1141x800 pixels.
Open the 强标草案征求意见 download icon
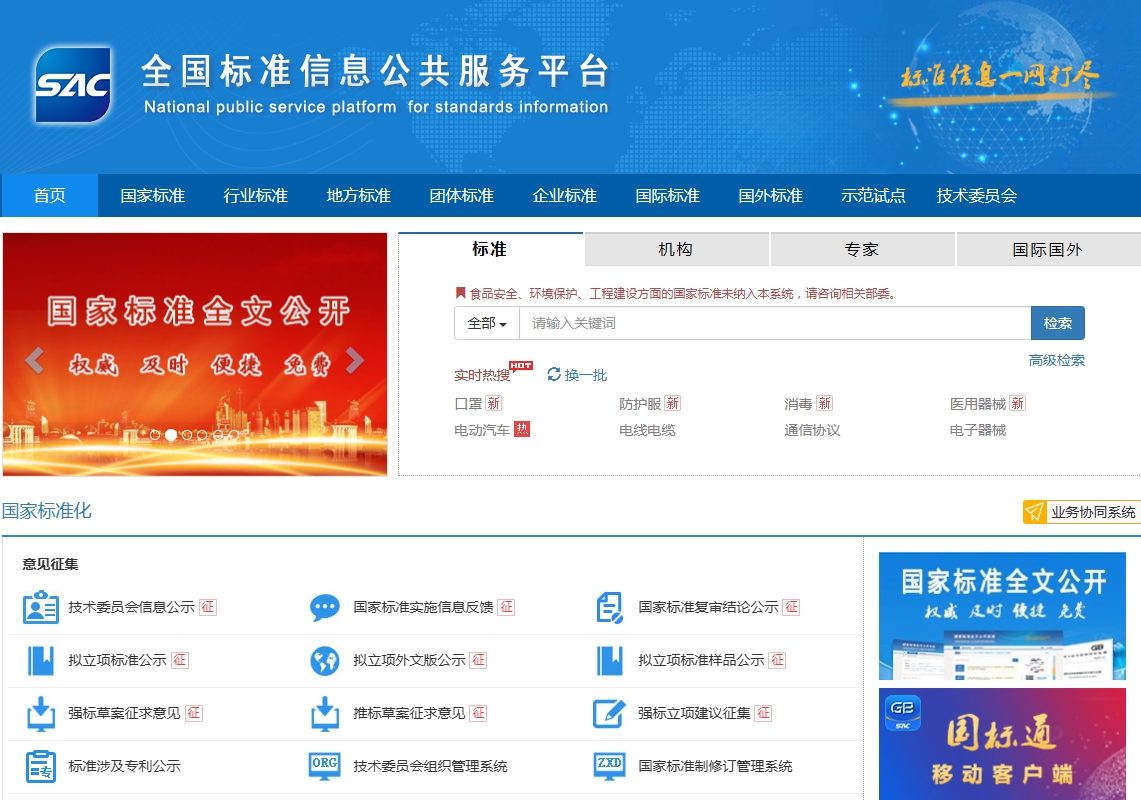41,713
